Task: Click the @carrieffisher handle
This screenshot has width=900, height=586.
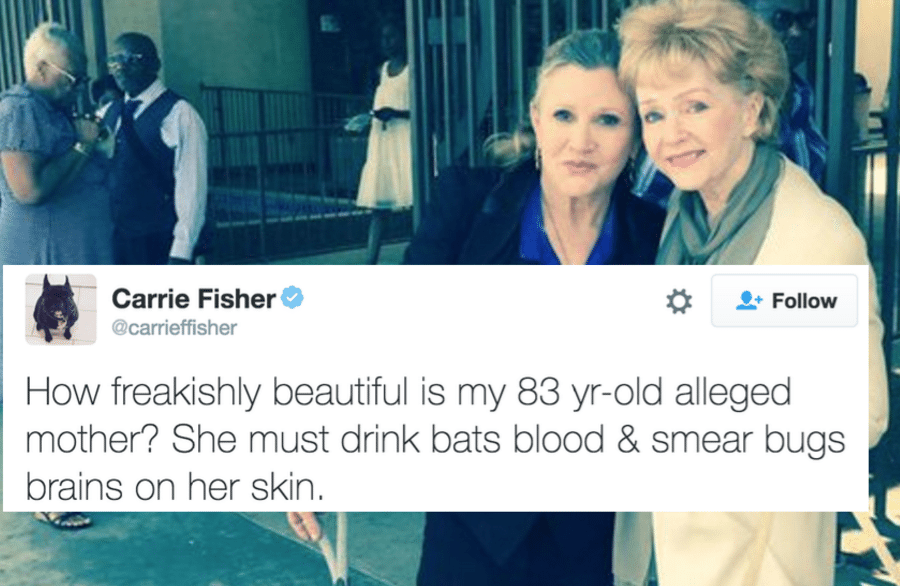Action: tap(174, 327)
